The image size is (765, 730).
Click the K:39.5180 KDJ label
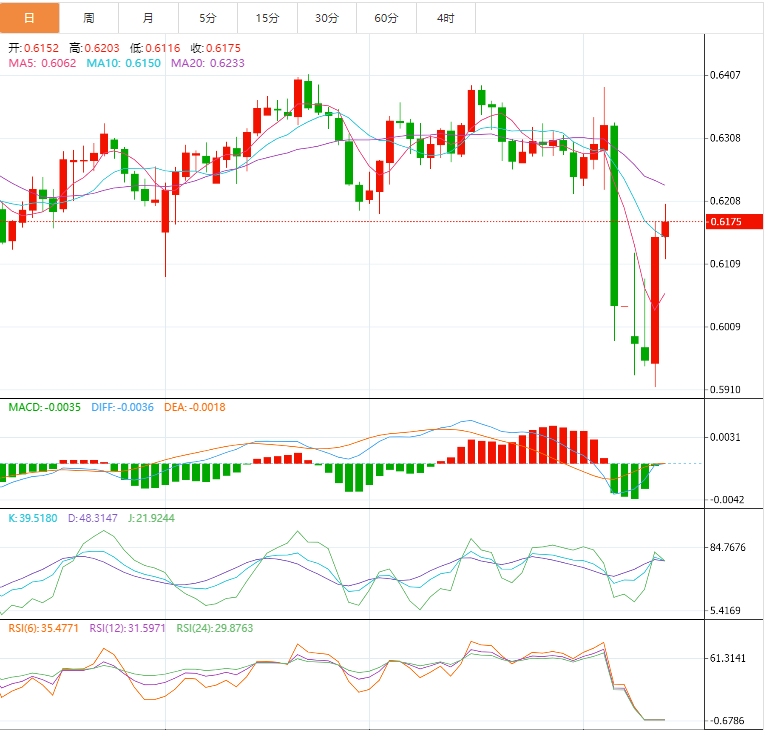pos(33,518)
